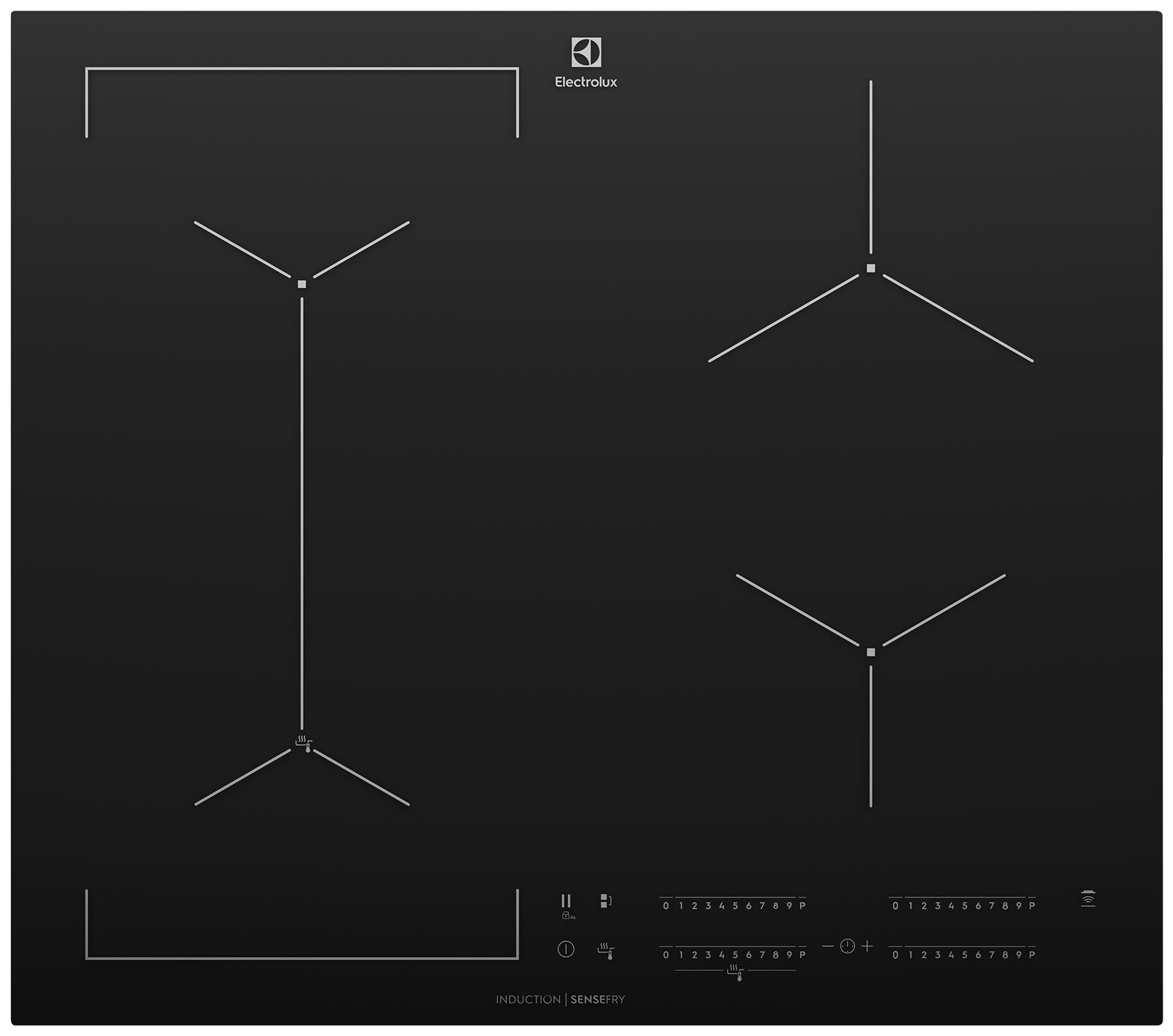Tap the Hob2Hood wireless icon
This screenshot has width=1173, height=1036.
click(1088, 899)
